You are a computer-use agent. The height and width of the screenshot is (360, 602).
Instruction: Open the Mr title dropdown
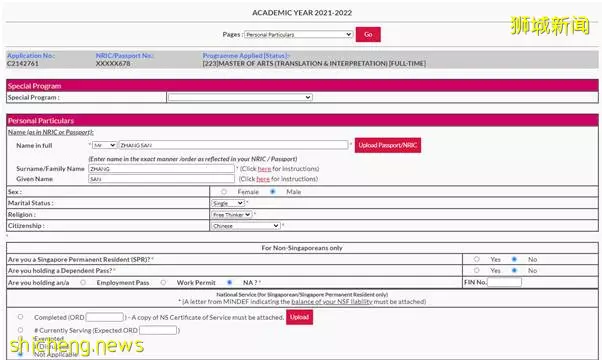click(104, 145)
